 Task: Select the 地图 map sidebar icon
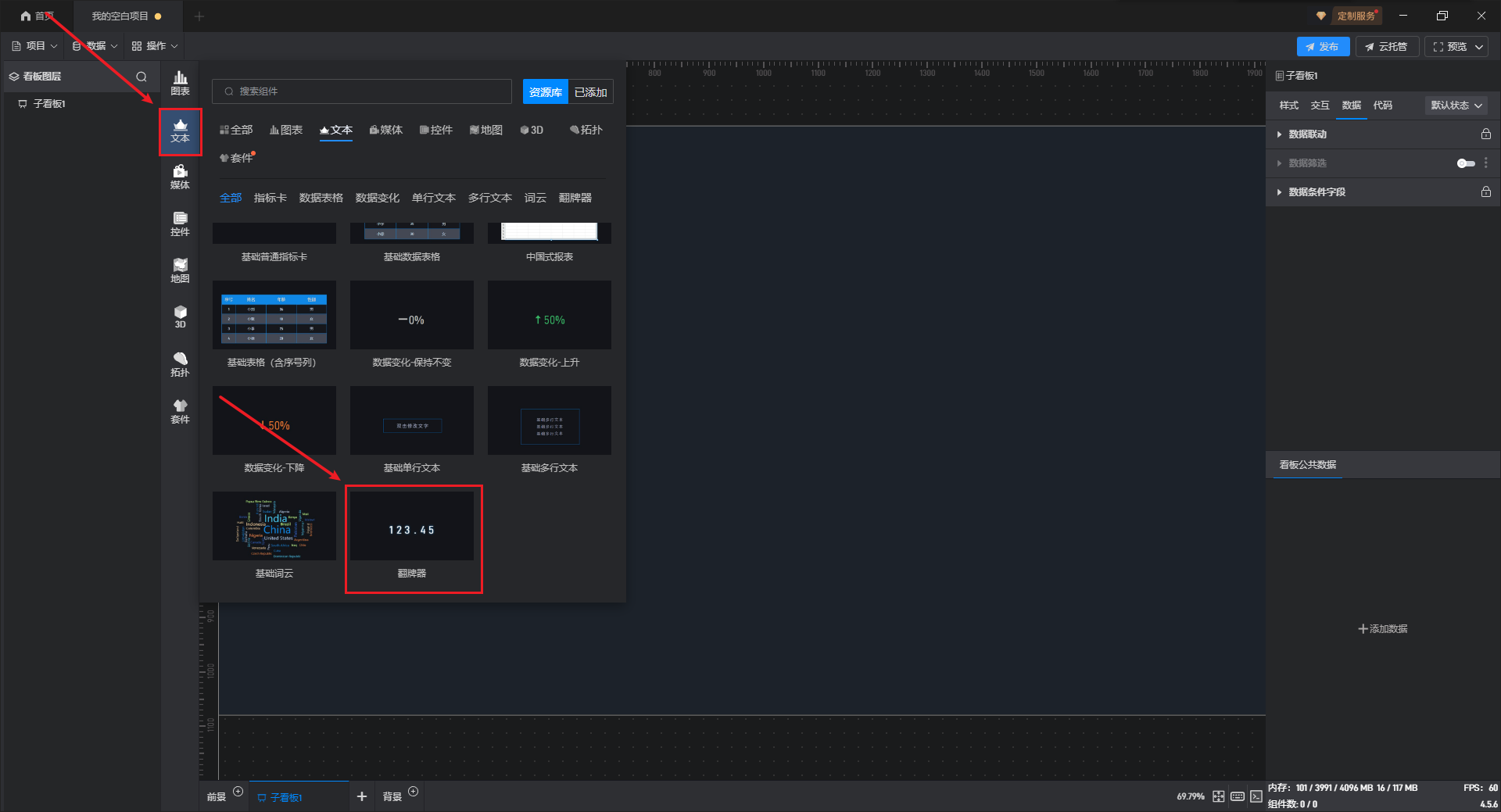(x=180, y=270)
